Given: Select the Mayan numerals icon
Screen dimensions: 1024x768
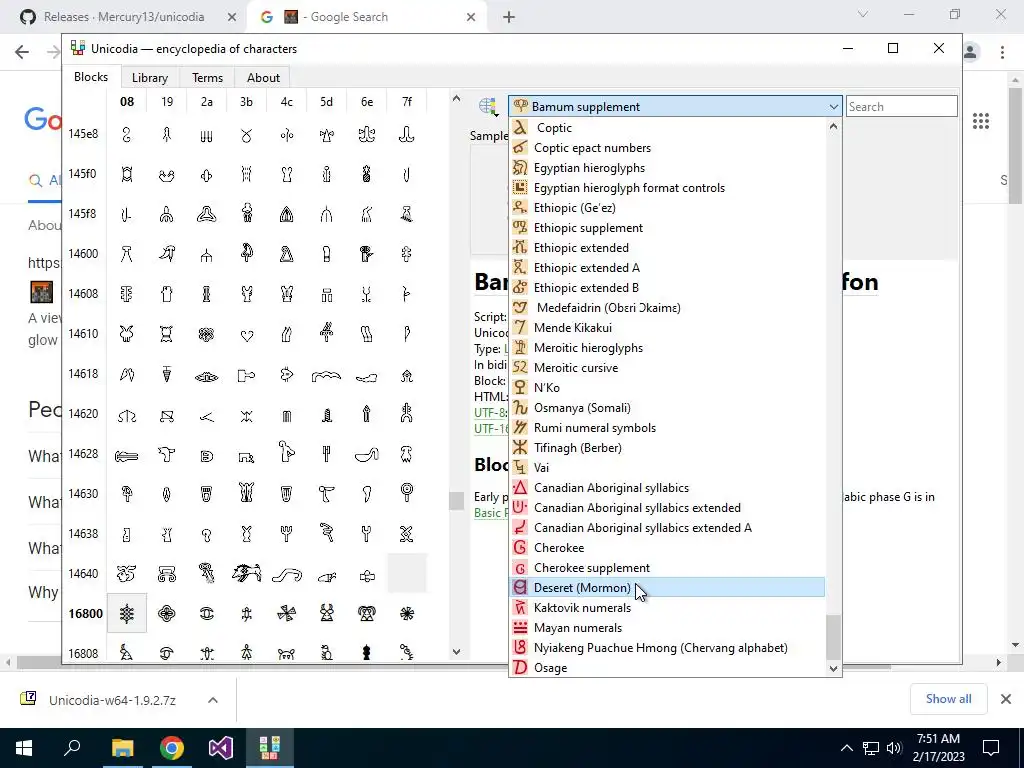Looking at the screenshot, I should pos(520,628).
